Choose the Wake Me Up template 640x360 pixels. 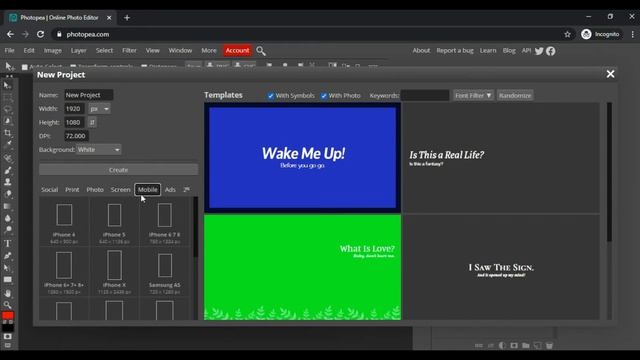point(302,158)
